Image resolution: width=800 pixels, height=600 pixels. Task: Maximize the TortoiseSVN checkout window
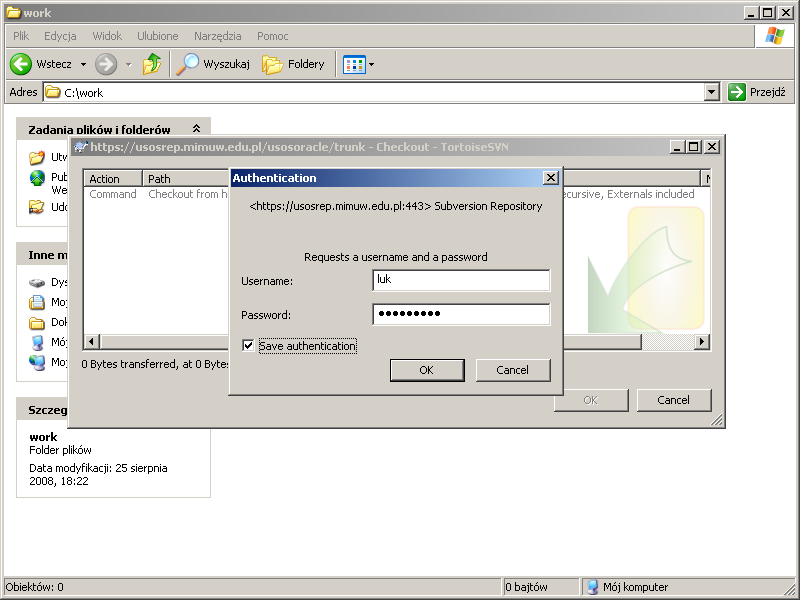click(693, 147)
